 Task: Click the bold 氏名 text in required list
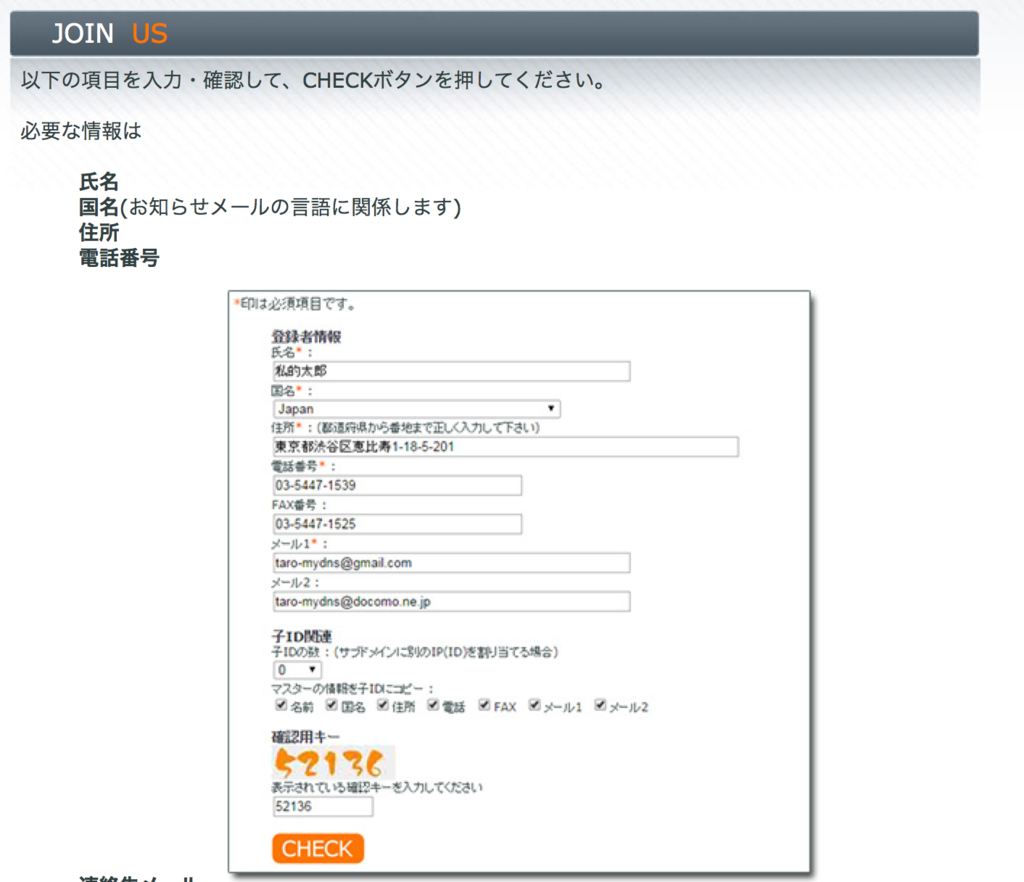click(99, 181)
